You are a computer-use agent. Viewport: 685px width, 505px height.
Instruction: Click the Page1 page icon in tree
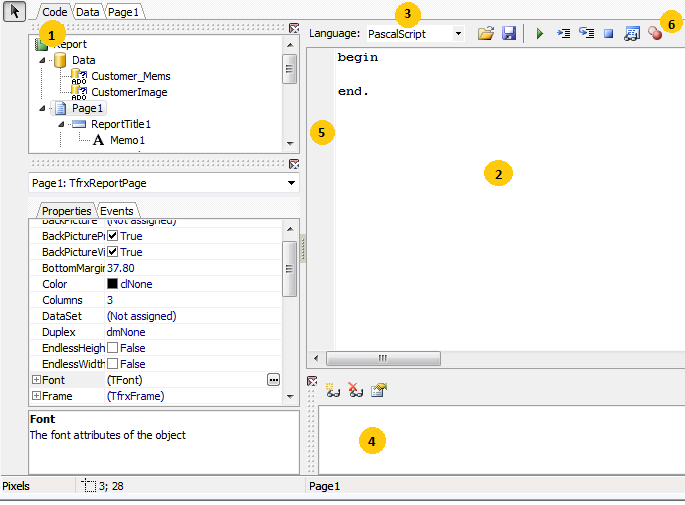(60, 108)
